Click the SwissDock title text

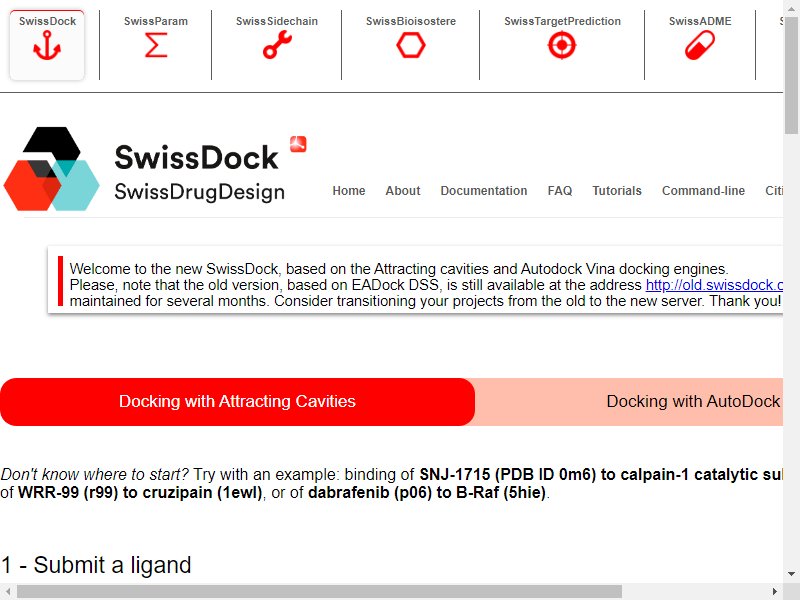(196, 157)
